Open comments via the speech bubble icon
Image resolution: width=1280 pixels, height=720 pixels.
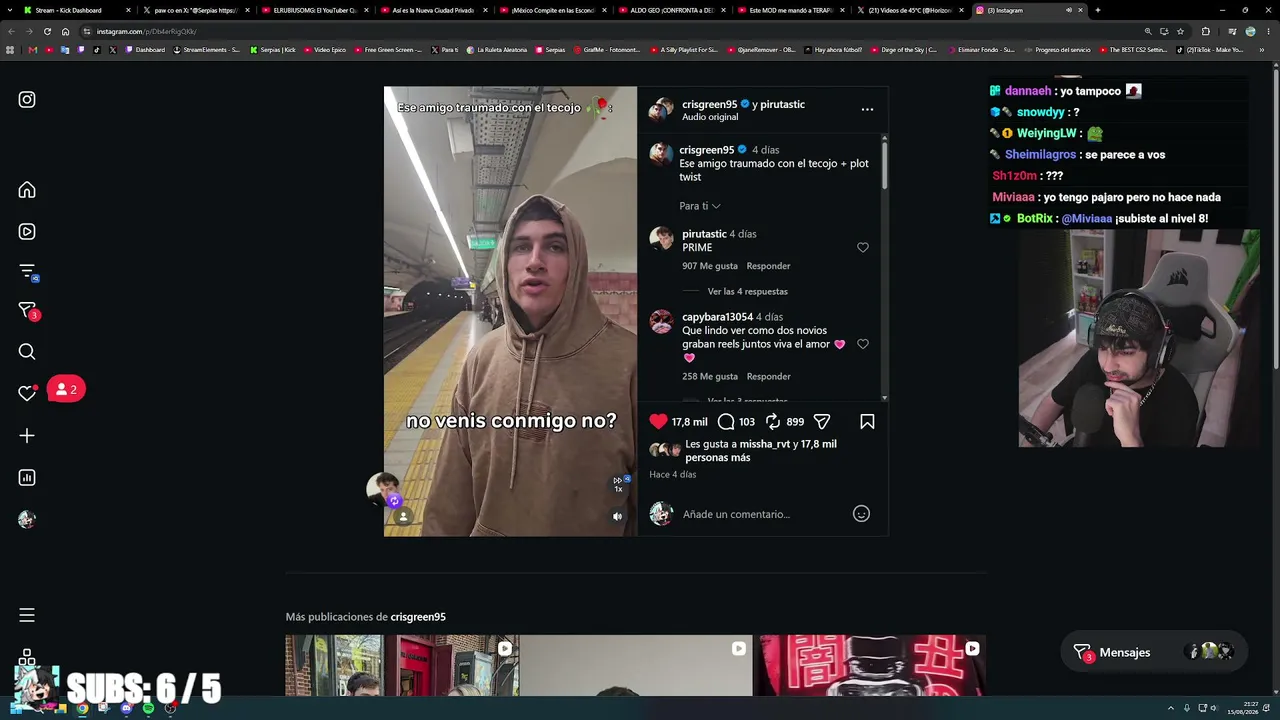(726, 422)
